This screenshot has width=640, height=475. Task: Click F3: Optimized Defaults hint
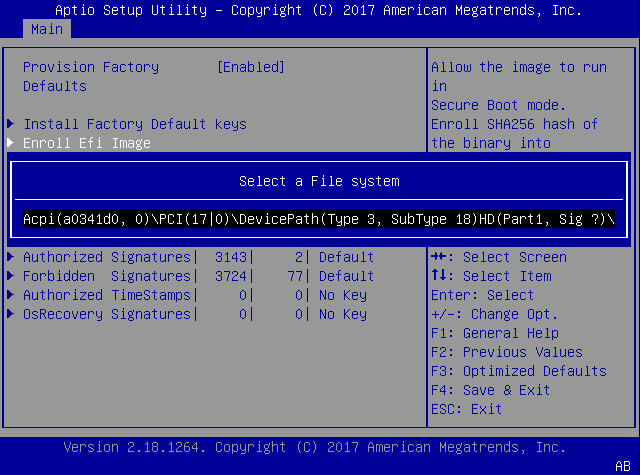click(x=519, y=371)
